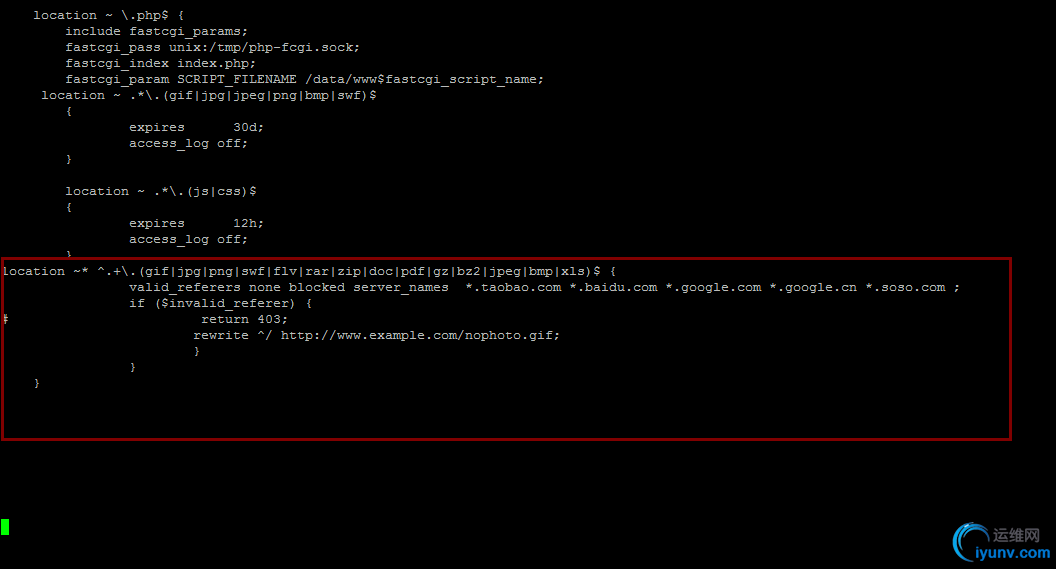Click the "fastcgi_index index.php;" line
This screenshot has width=1056, height=569.
pos(160,63)
